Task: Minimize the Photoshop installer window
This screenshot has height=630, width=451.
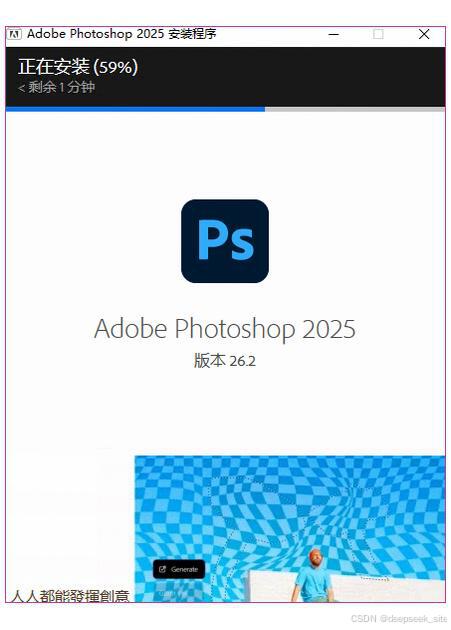Action: point(334,35)
